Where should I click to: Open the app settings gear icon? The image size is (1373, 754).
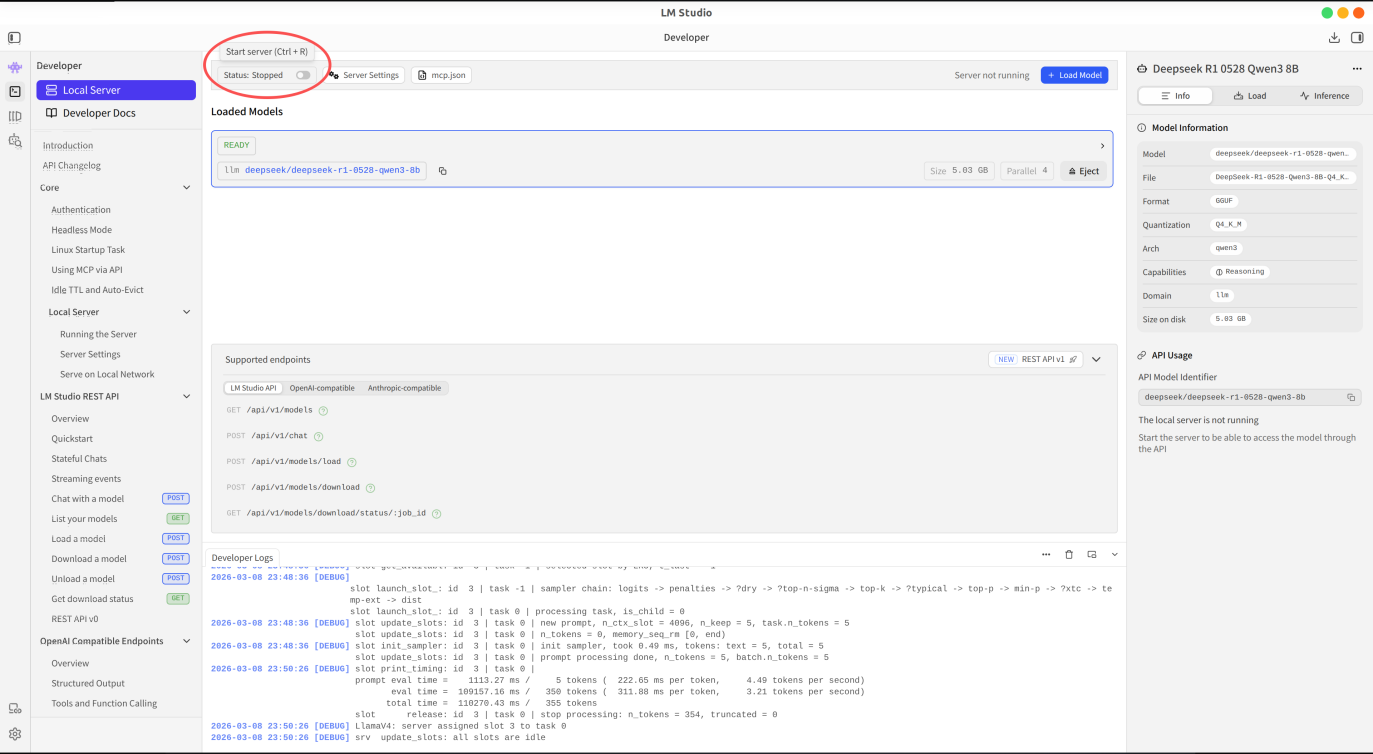[x=15, y=733]
